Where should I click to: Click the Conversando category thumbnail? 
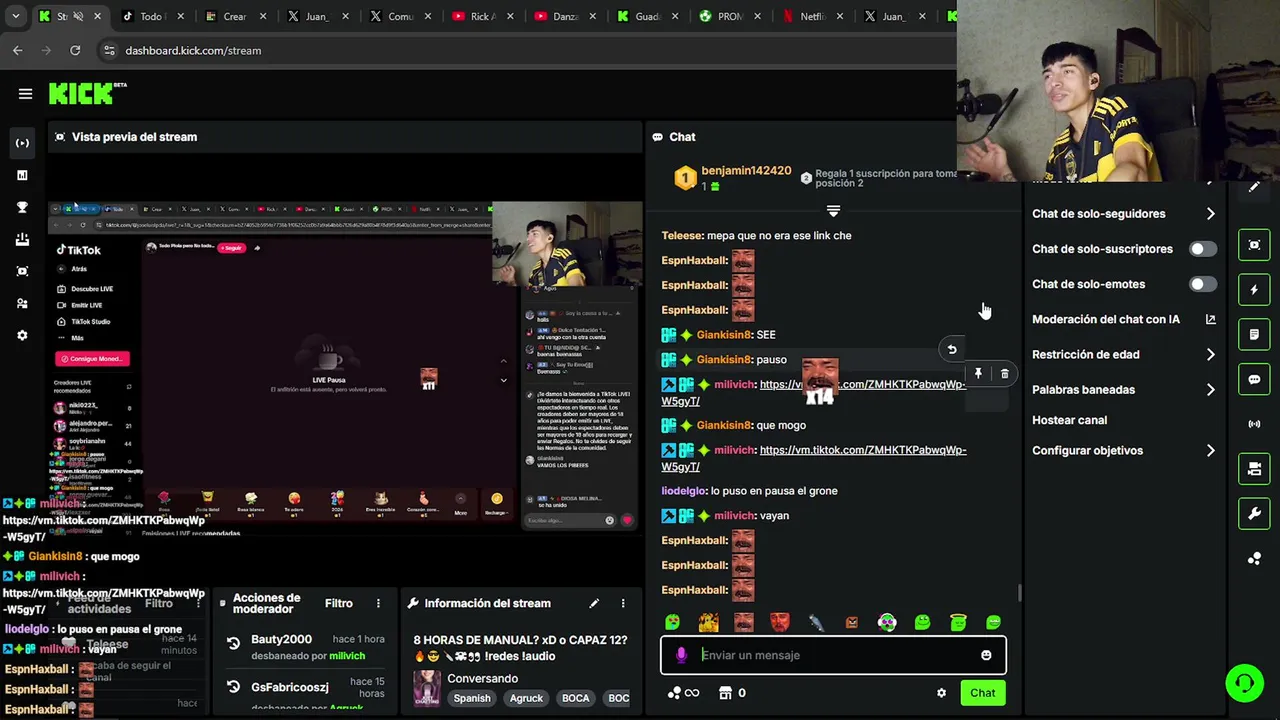(427, 688)
